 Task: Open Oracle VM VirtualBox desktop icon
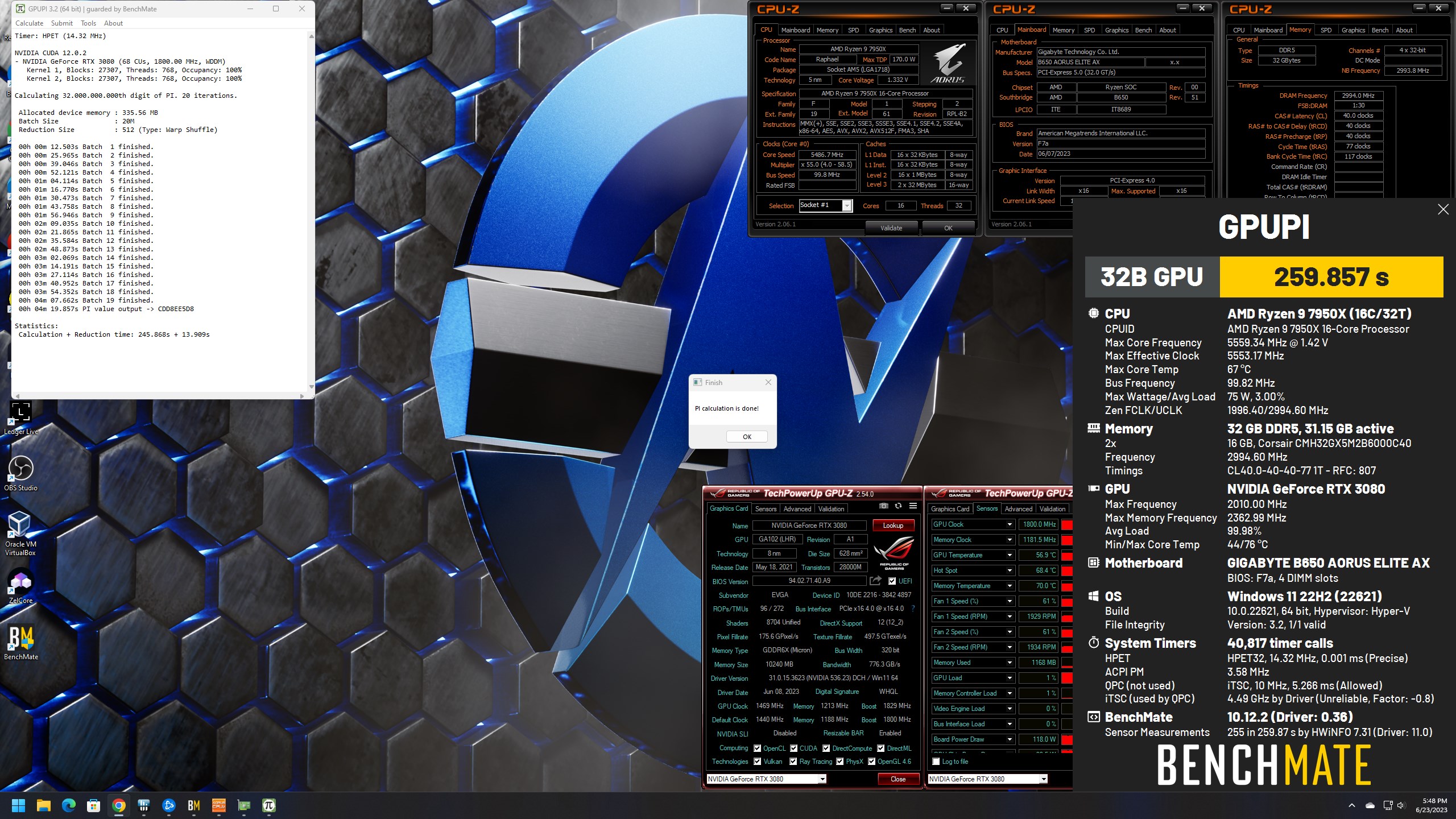20,533
